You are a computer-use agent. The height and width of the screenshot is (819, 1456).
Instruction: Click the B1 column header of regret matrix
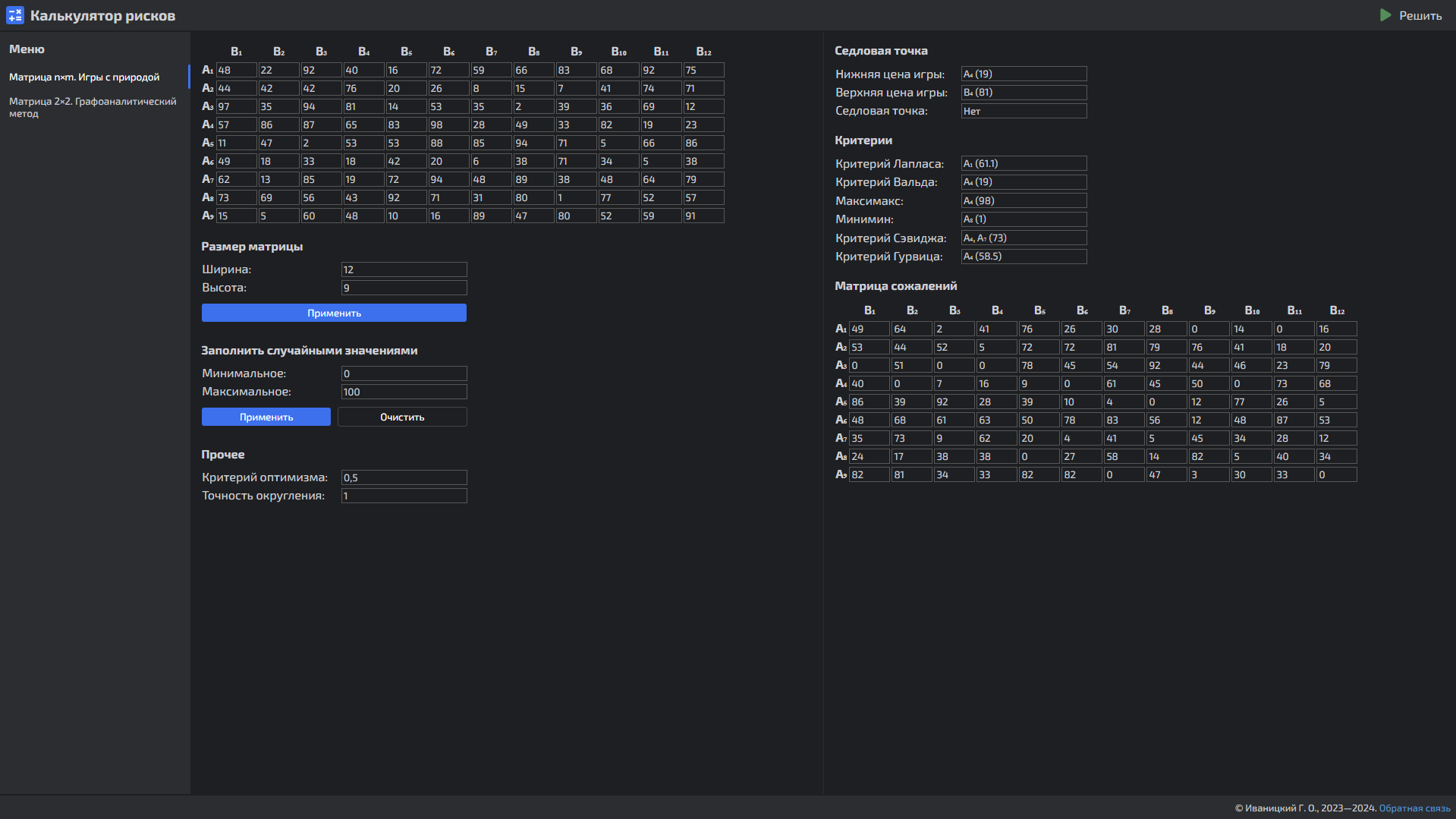870,310
